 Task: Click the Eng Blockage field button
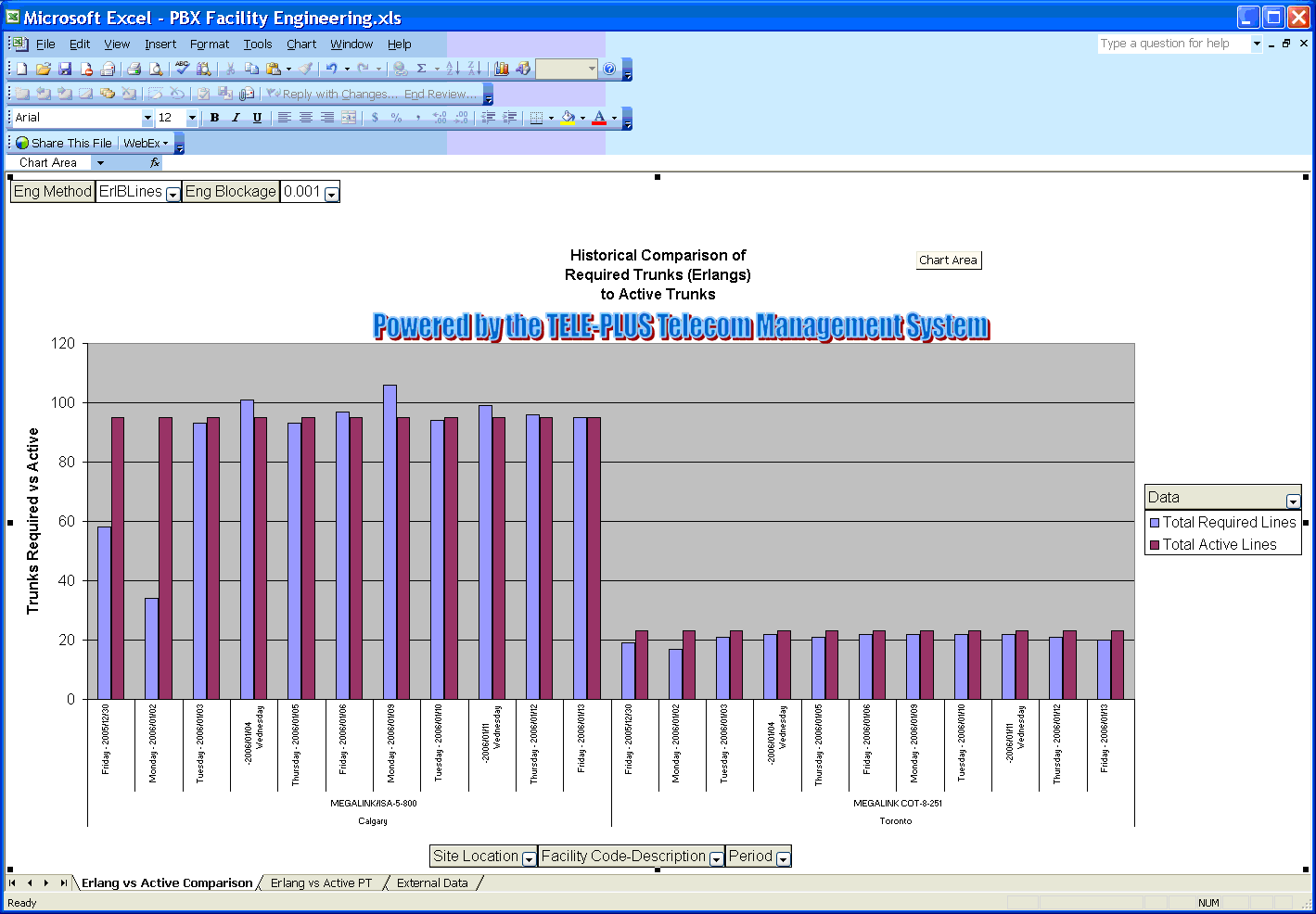click(x=231, y=191)
